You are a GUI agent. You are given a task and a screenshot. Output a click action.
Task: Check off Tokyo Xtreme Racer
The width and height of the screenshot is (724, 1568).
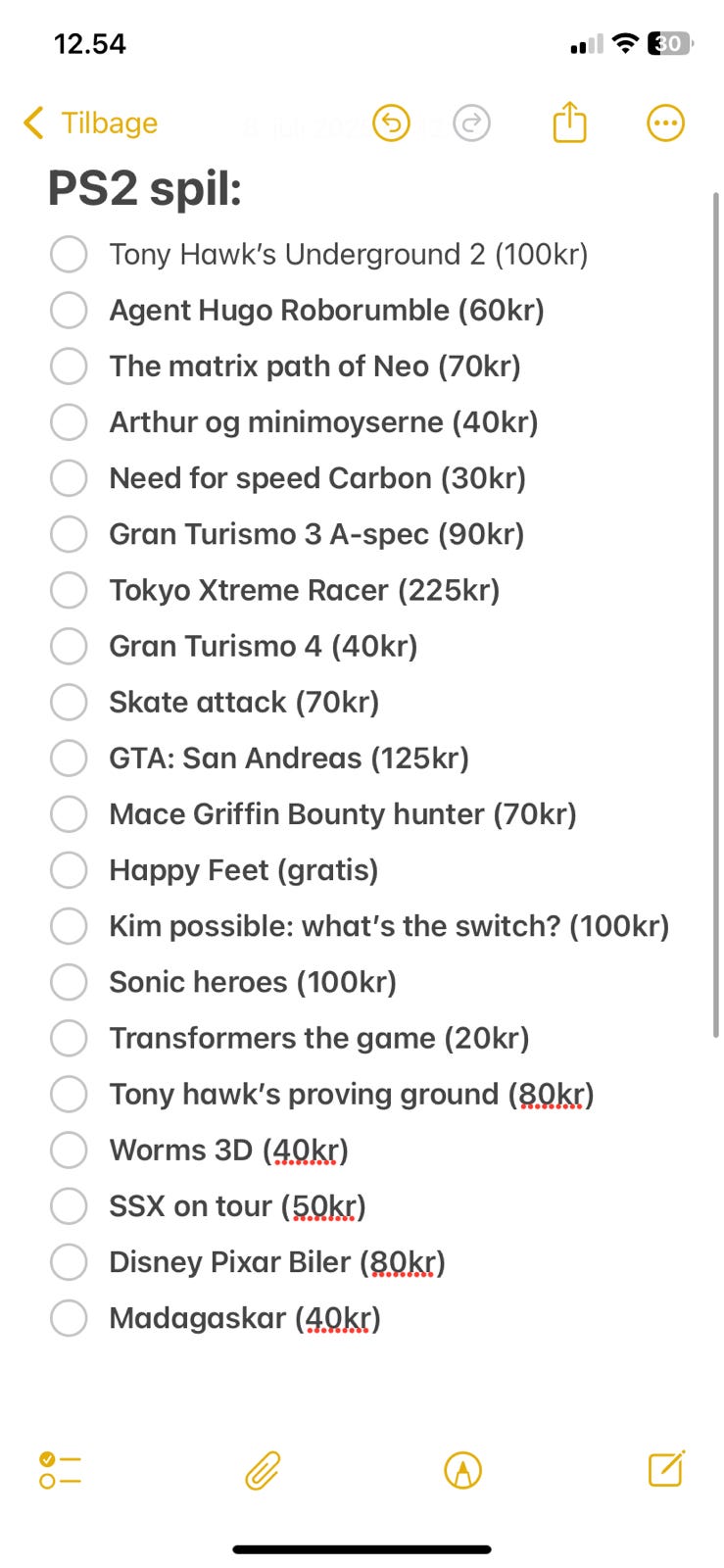pyautogui.click(x=69, y=590)
